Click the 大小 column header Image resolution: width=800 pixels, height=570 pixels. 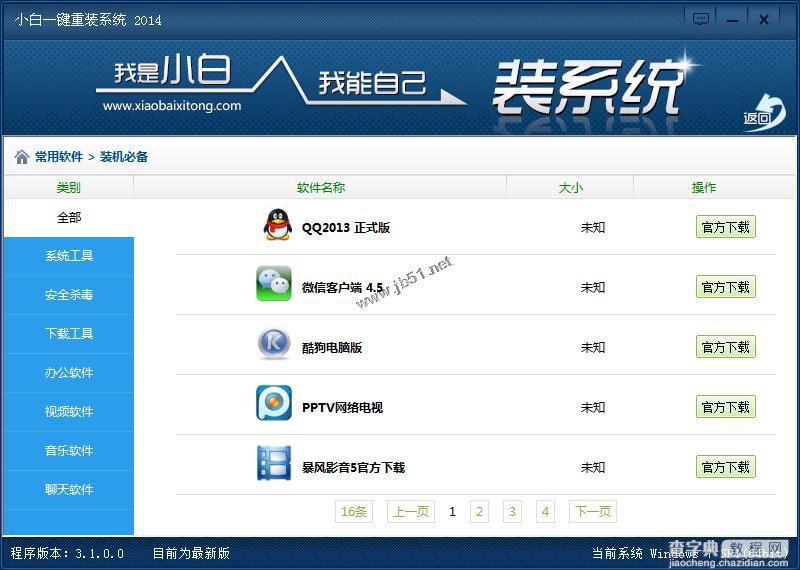click(x=570, y=188)
